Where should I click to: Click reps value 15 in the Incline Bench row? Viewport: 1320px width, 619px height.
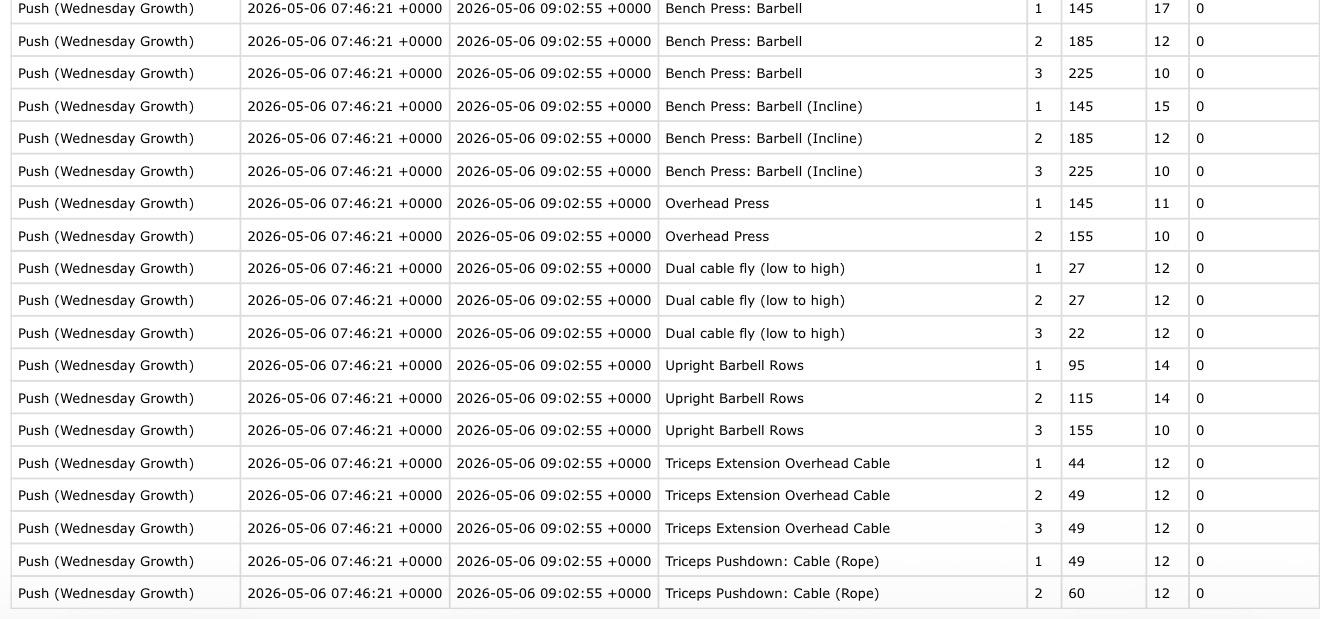(x=1161, y=106)
